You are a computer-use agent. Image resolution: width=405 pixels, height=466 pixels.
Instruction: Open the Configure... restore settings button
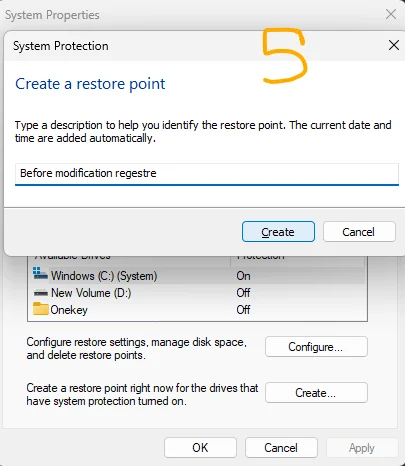[316, 347]
